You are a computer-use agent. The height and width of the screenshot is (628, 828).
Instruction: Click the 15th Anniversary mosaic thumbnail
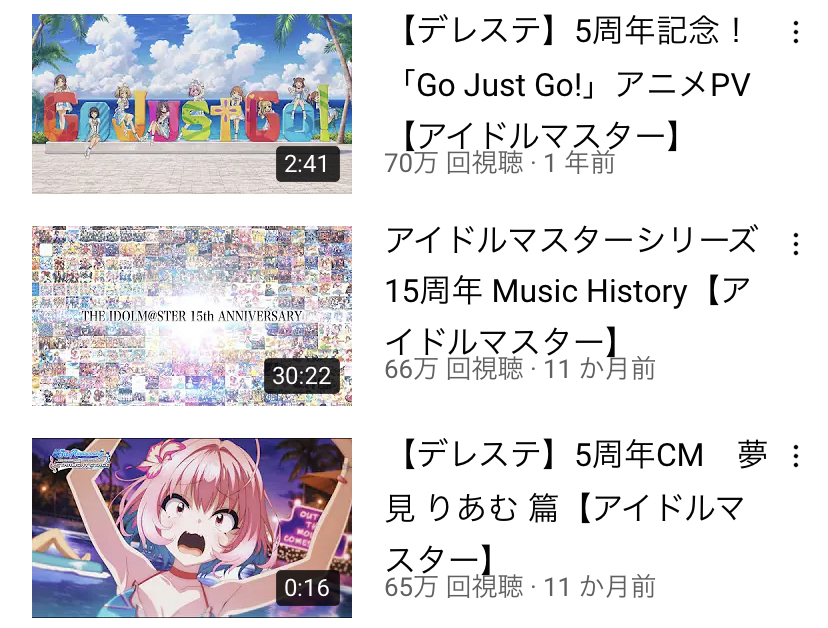click(192, 316)
